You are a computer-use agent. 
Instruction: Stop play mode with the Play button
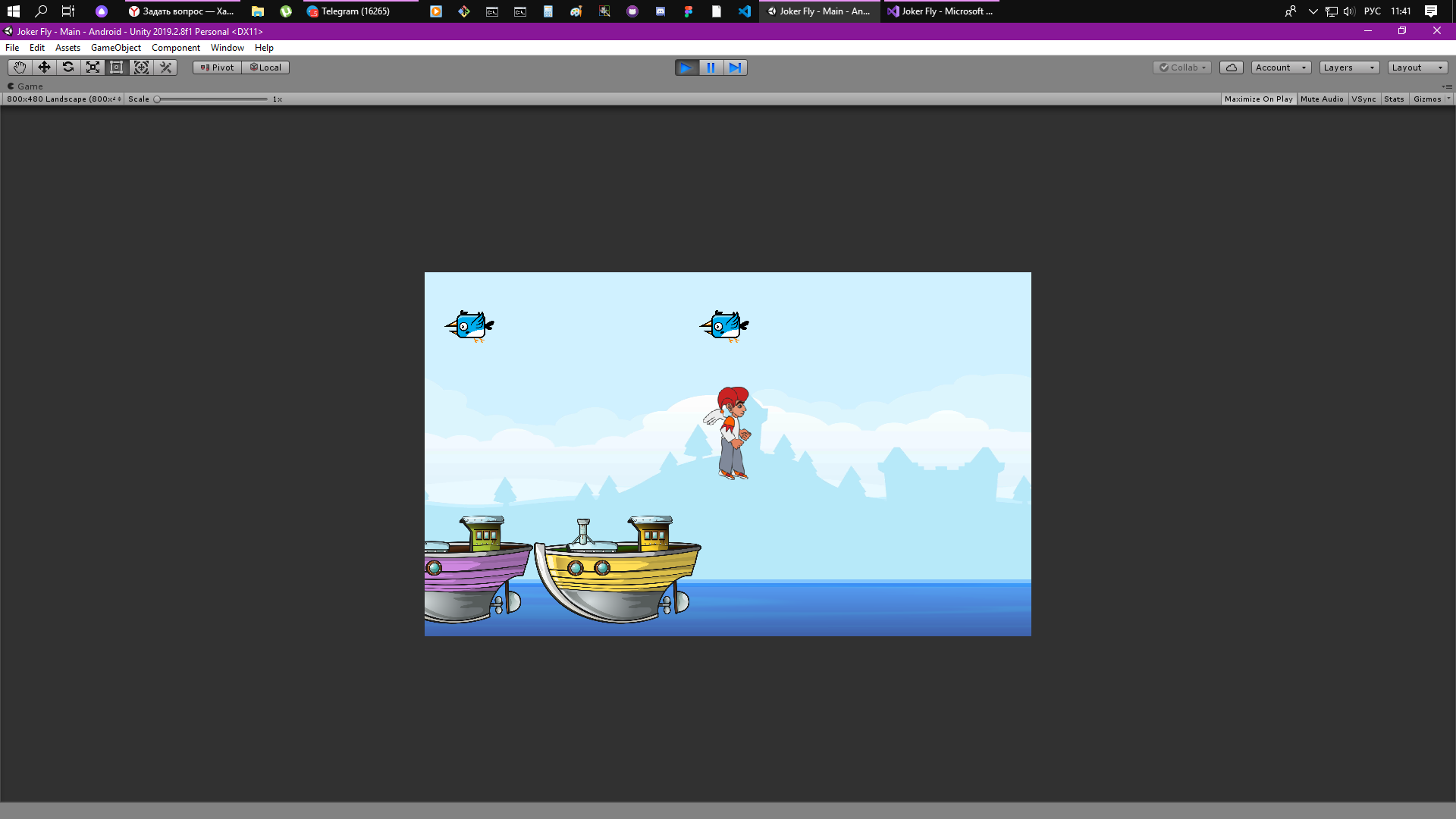[x=686, y=67]
